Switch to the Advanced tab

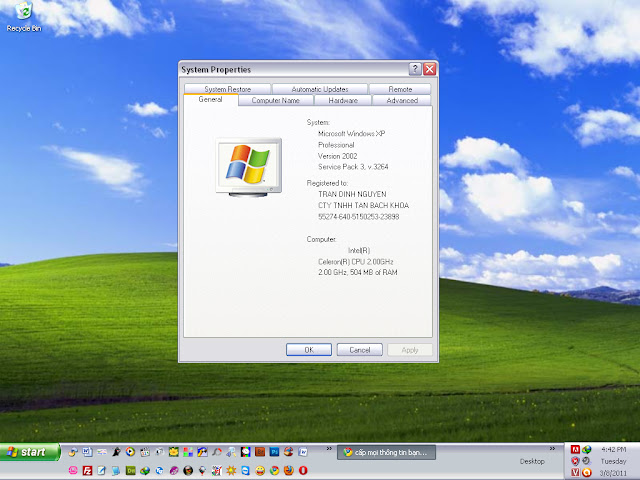coord(402,100)
